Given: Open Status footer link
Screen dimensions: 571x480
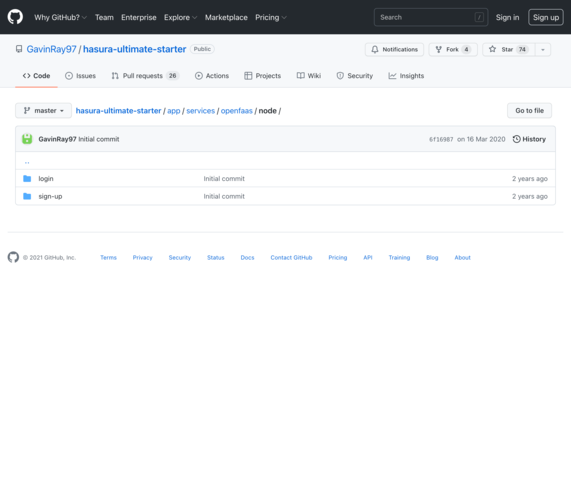Looking at the screenshot, I should click(216, 257).
